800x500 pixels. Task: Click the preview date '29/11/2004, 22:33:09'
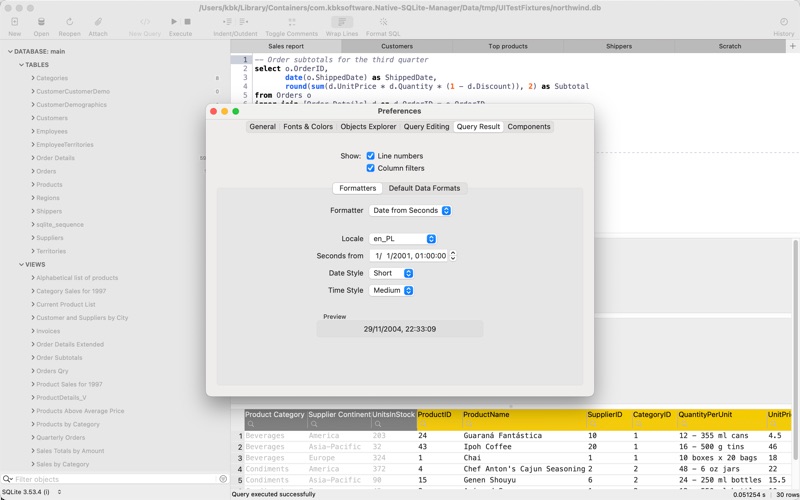click(x=399, y=329)
